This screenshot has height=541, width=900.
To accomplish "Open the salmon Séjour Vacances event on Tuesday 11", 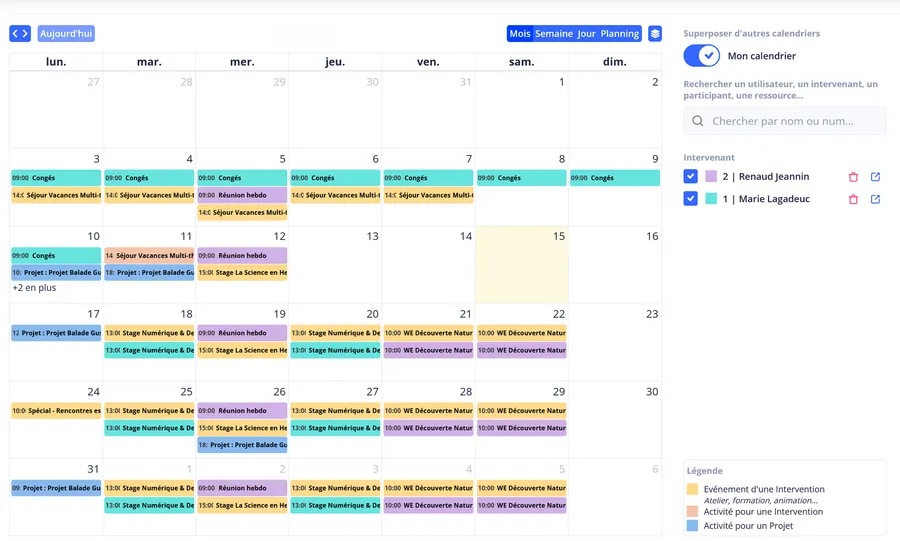I will pos(149,255).
